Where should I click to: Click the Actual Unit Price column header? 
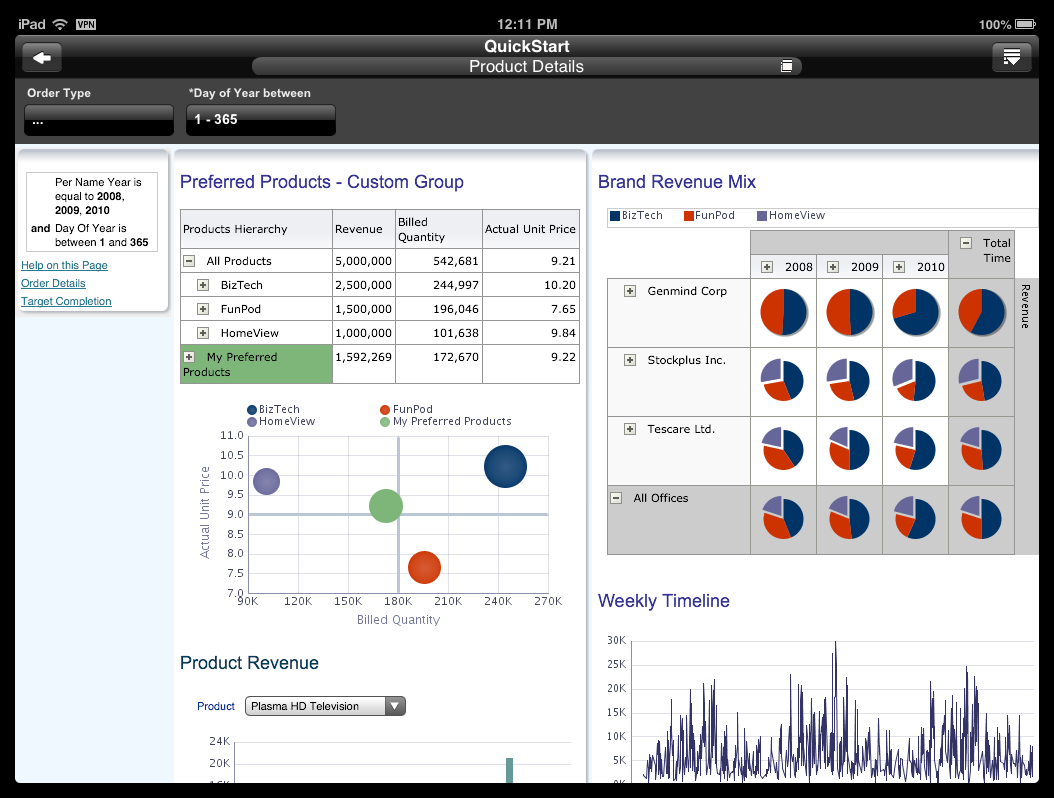(x=530, y=229)
